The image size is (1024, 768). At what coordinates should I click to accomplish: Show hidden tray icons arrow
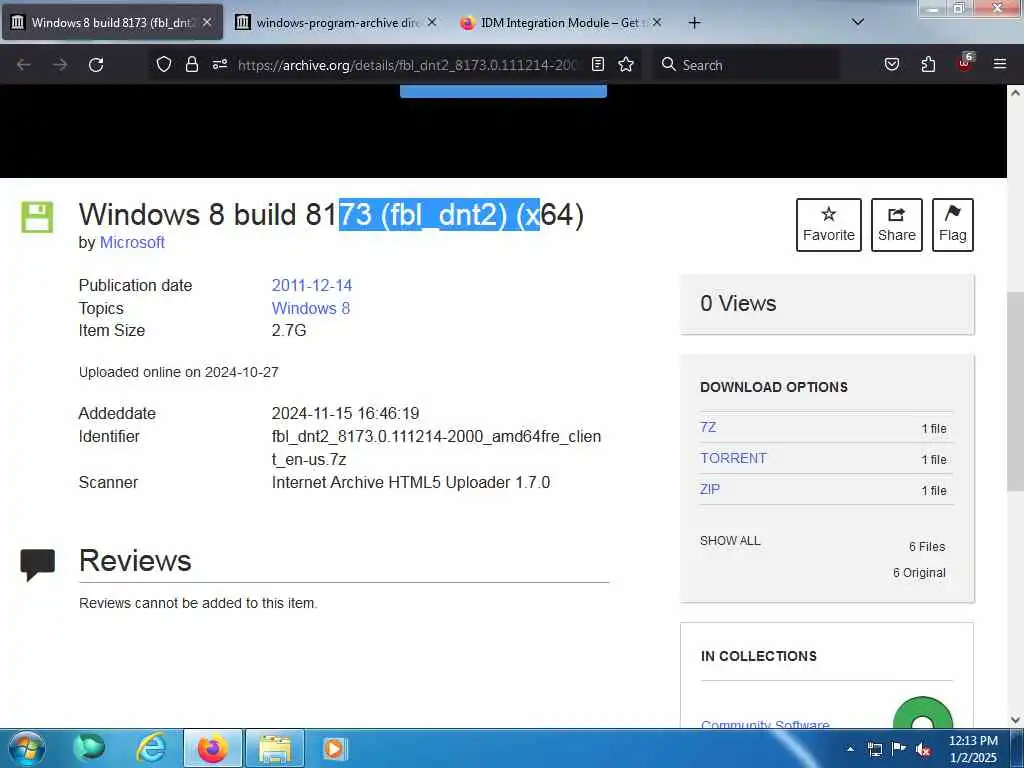[850, 749]
